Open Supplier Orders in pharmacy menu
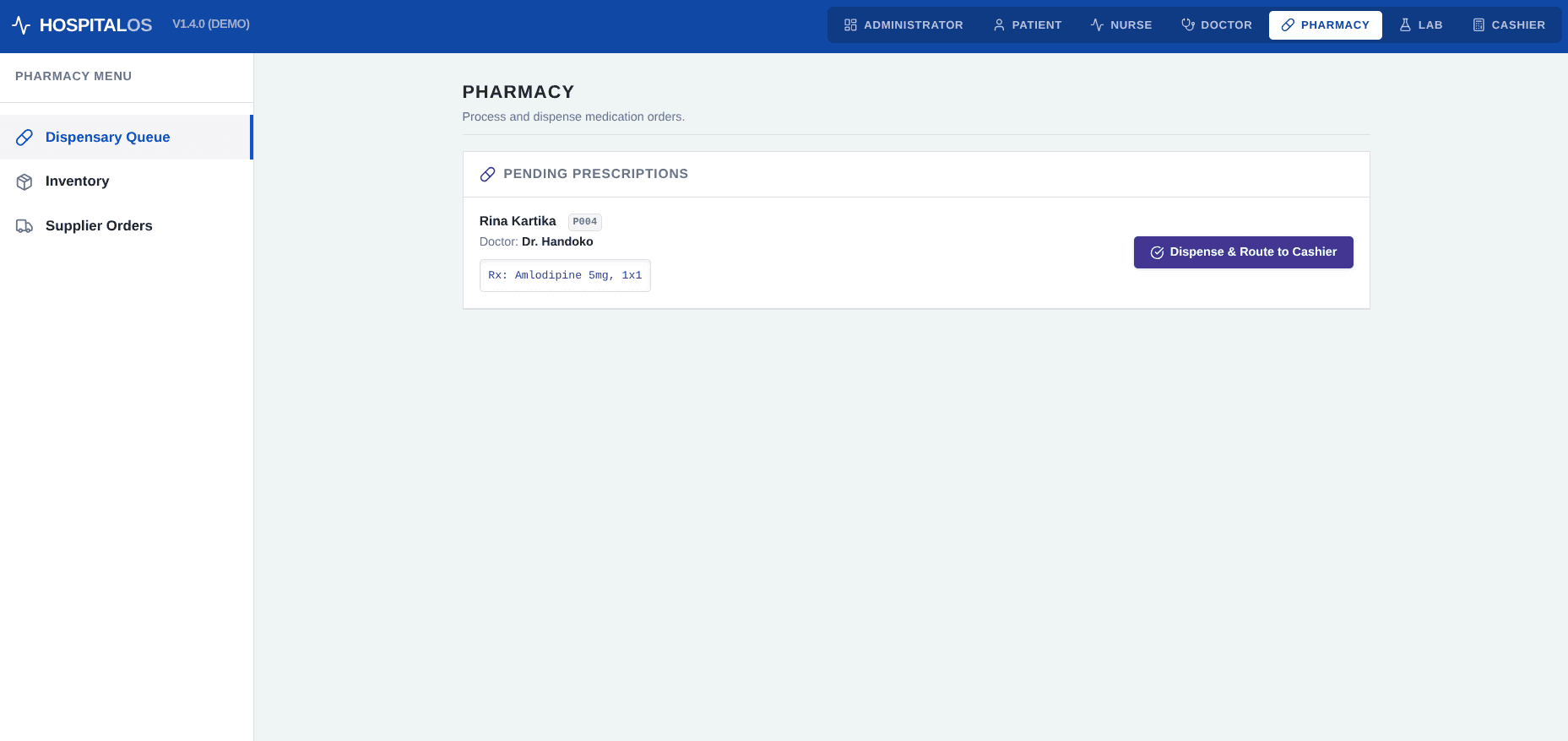This screenshot has width=1568, height=741. pyautogui.click(x=127, y=226)
